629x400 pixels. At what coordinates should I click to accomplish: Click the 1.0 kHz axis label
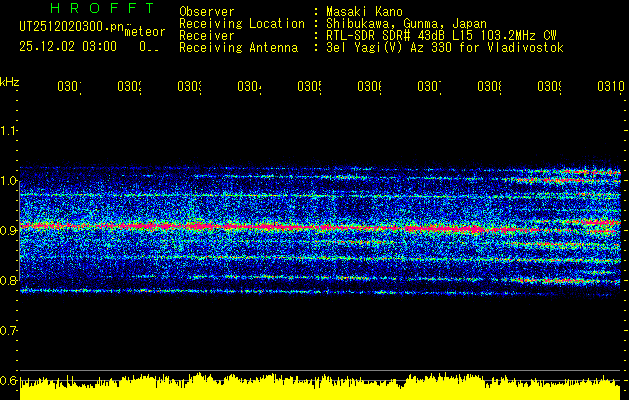(x=8, y=181)
